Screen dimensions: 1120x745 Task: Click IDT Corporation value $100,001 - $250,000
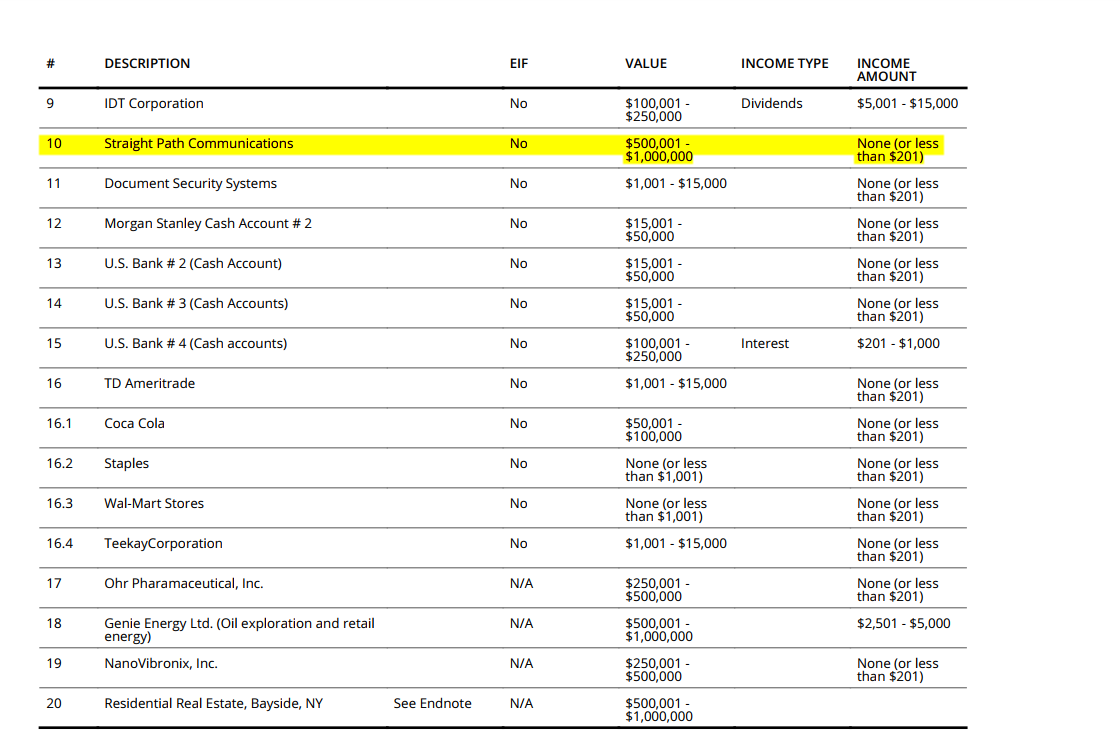657,110
